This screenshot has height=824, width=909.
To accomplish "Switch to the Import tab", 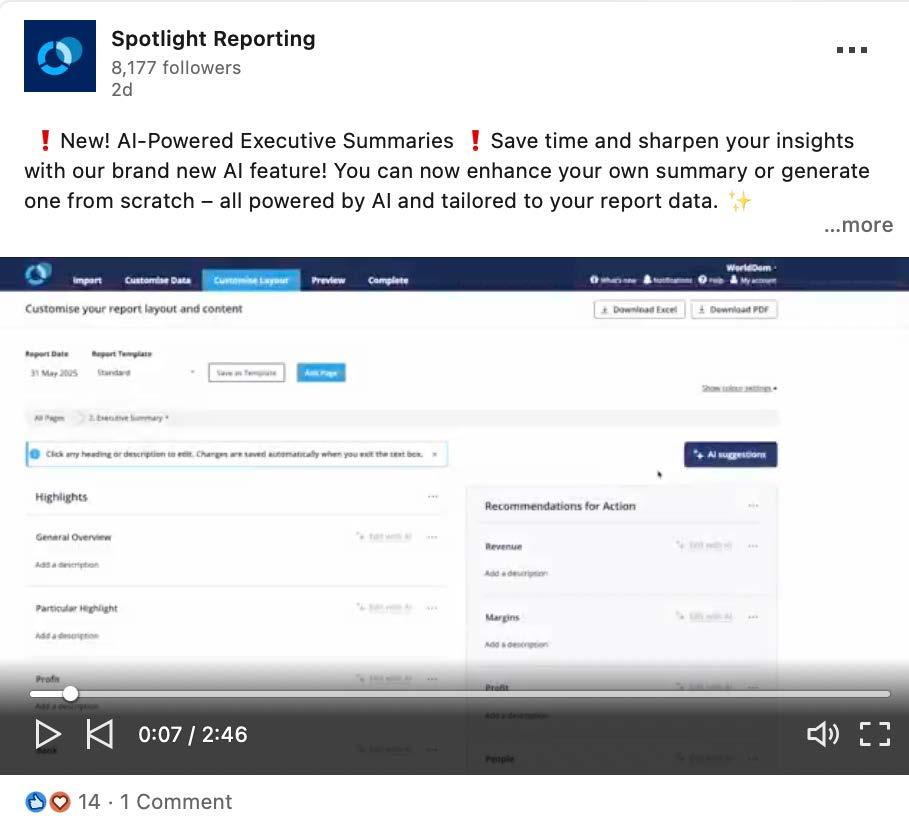I will pos(87,281).
